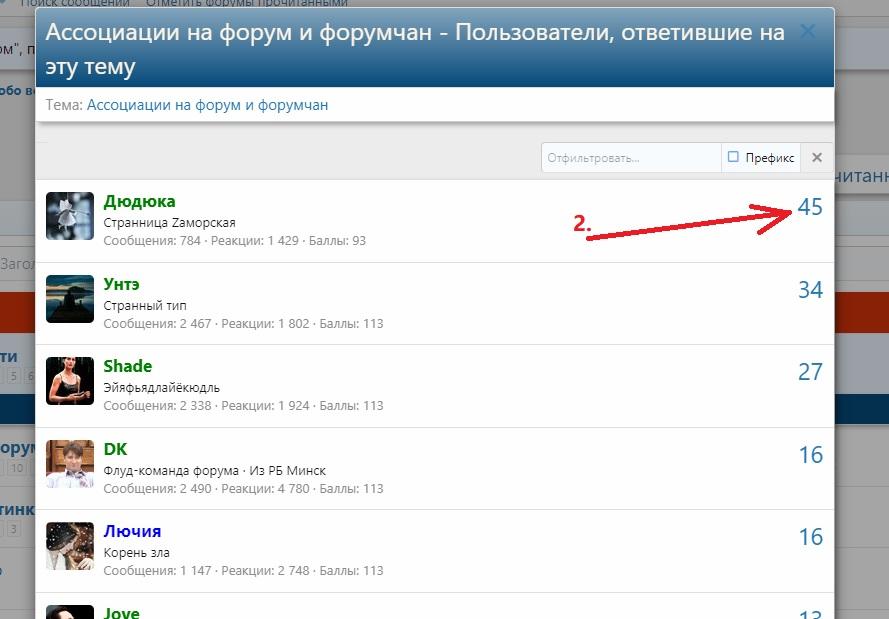The height and width of the screenshot is (619, 889).
Task: Click the text Реакции: 1 924
Action: 265,406
